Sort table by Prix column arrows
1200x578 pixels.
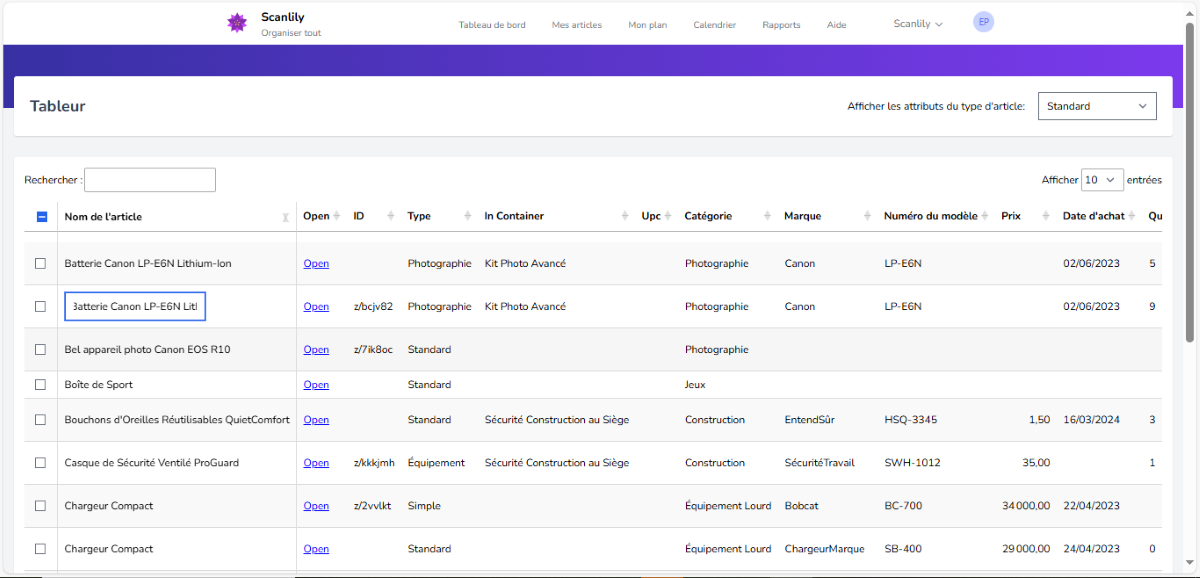(1046, 216)
